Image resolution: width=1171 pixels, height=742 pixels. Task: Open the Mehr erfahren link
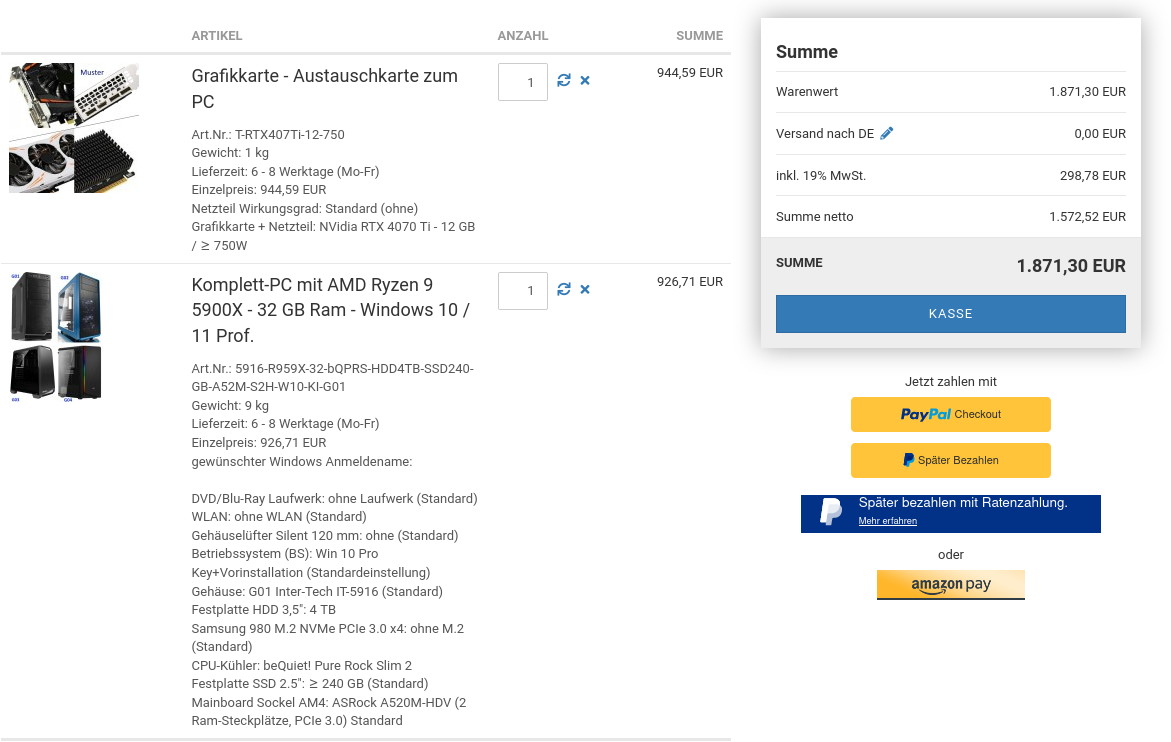888,521
